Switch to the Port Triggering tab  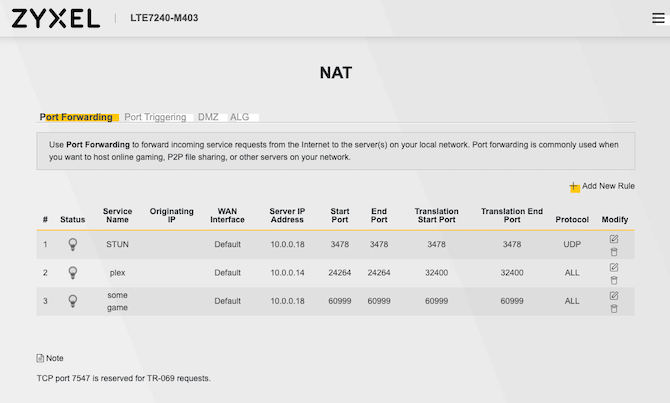click(x=155, y=117)
